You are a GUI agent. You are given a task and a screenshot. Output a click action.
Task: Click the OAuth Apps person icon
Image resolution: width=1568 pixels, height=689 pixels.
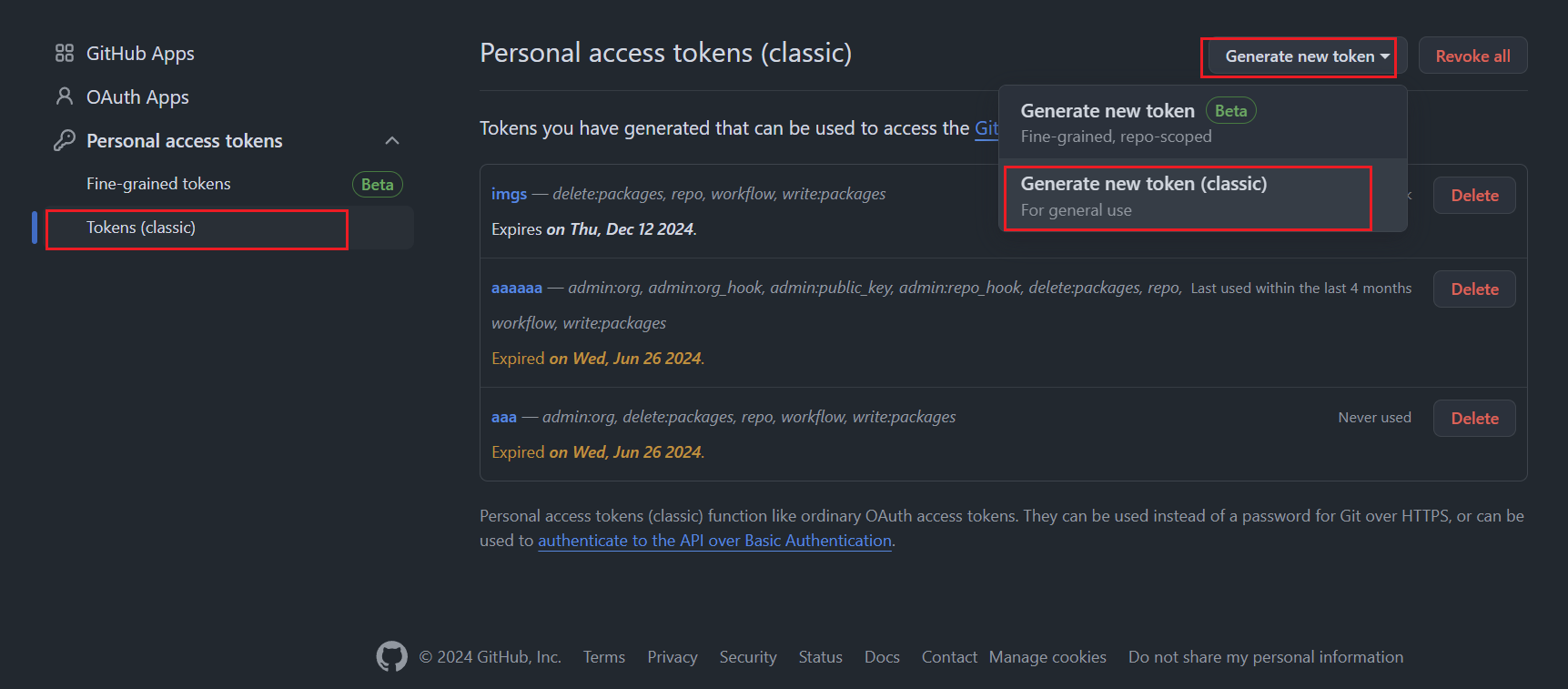[x=64, y=96]
